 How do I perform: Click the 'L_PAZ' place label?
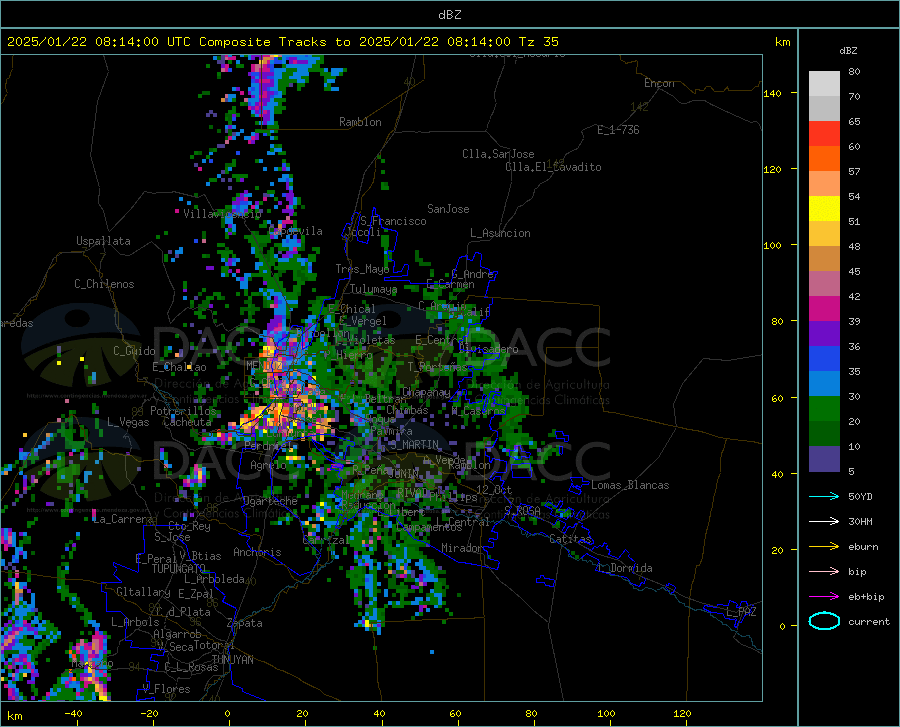click(741, 612)
